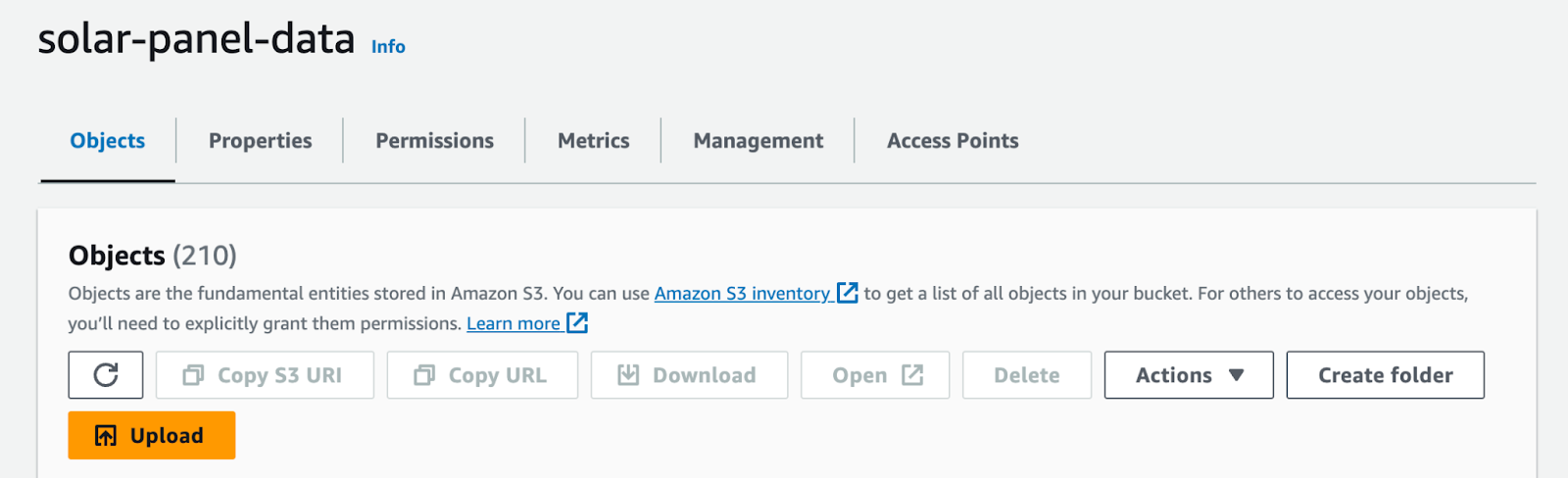Image resolution: width=1568 pixels, height=478 pixels.
Task: Switch to the Properties tab
Action: click(x=261, y=141)
